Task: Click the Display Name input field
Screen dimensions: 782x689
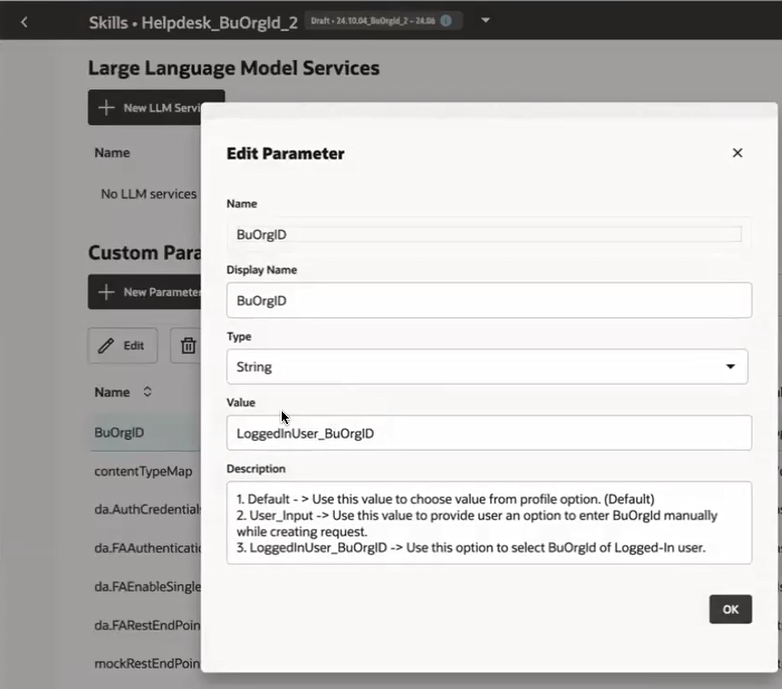Action: coord(489,301)
